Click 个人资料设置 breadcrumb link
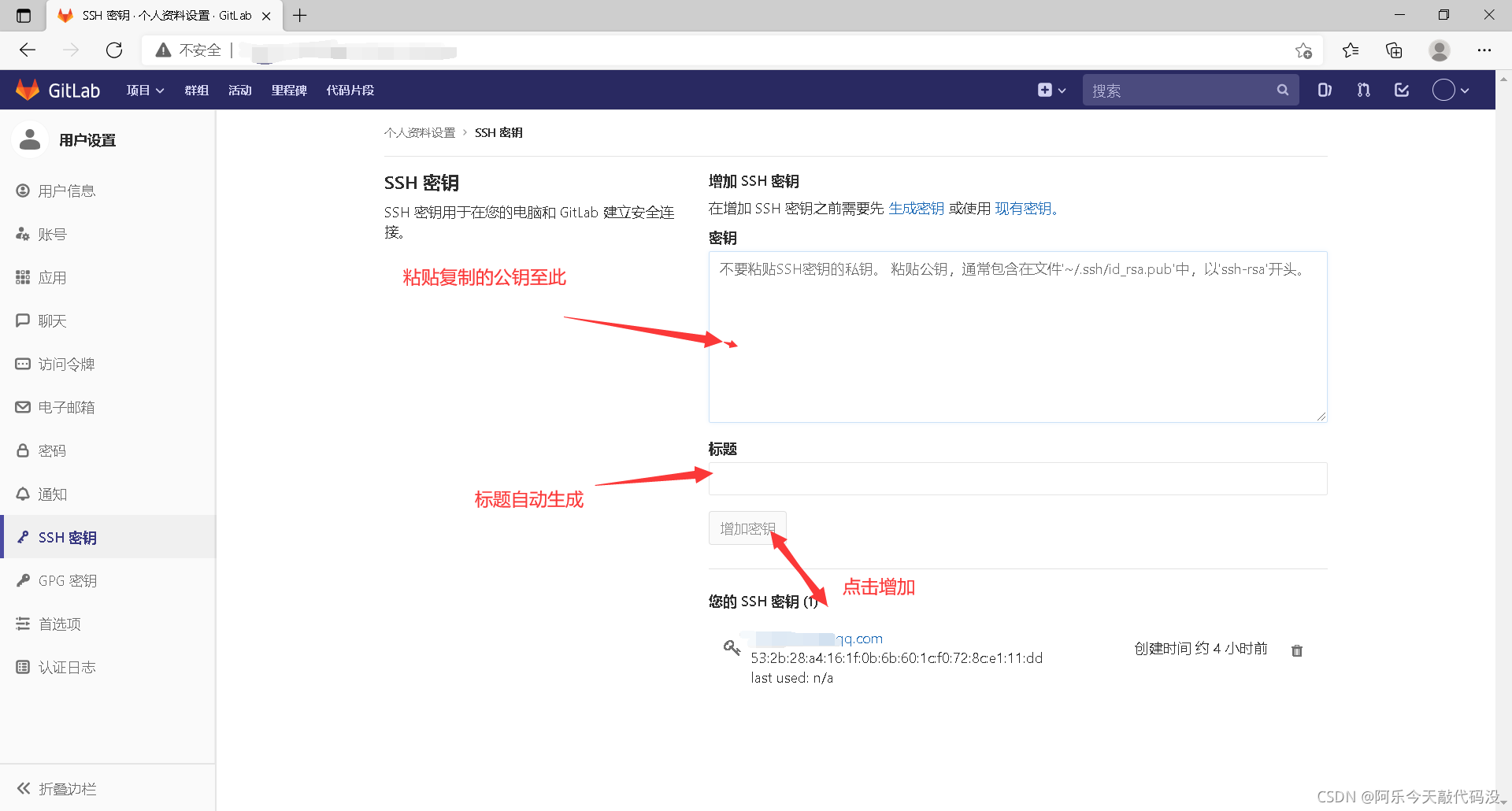 coord(420,132)
